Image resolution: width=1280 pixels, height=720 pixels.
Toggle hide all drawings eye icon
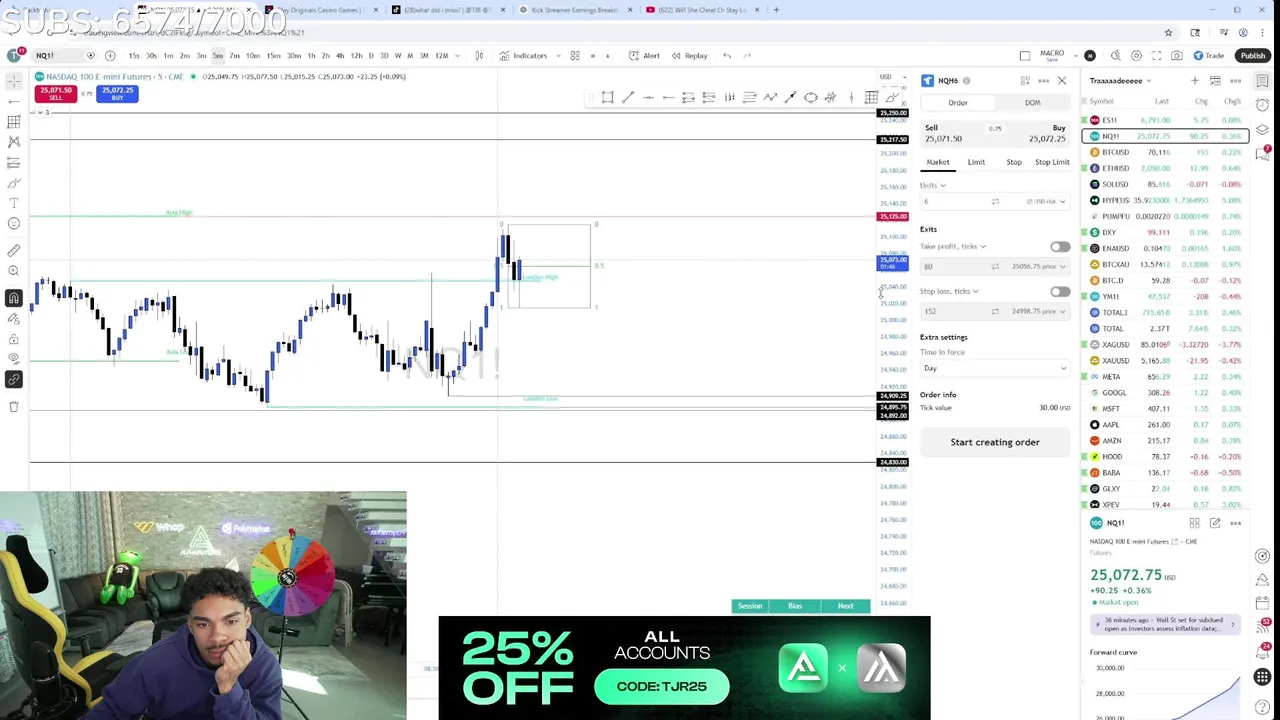coord(14,359)
